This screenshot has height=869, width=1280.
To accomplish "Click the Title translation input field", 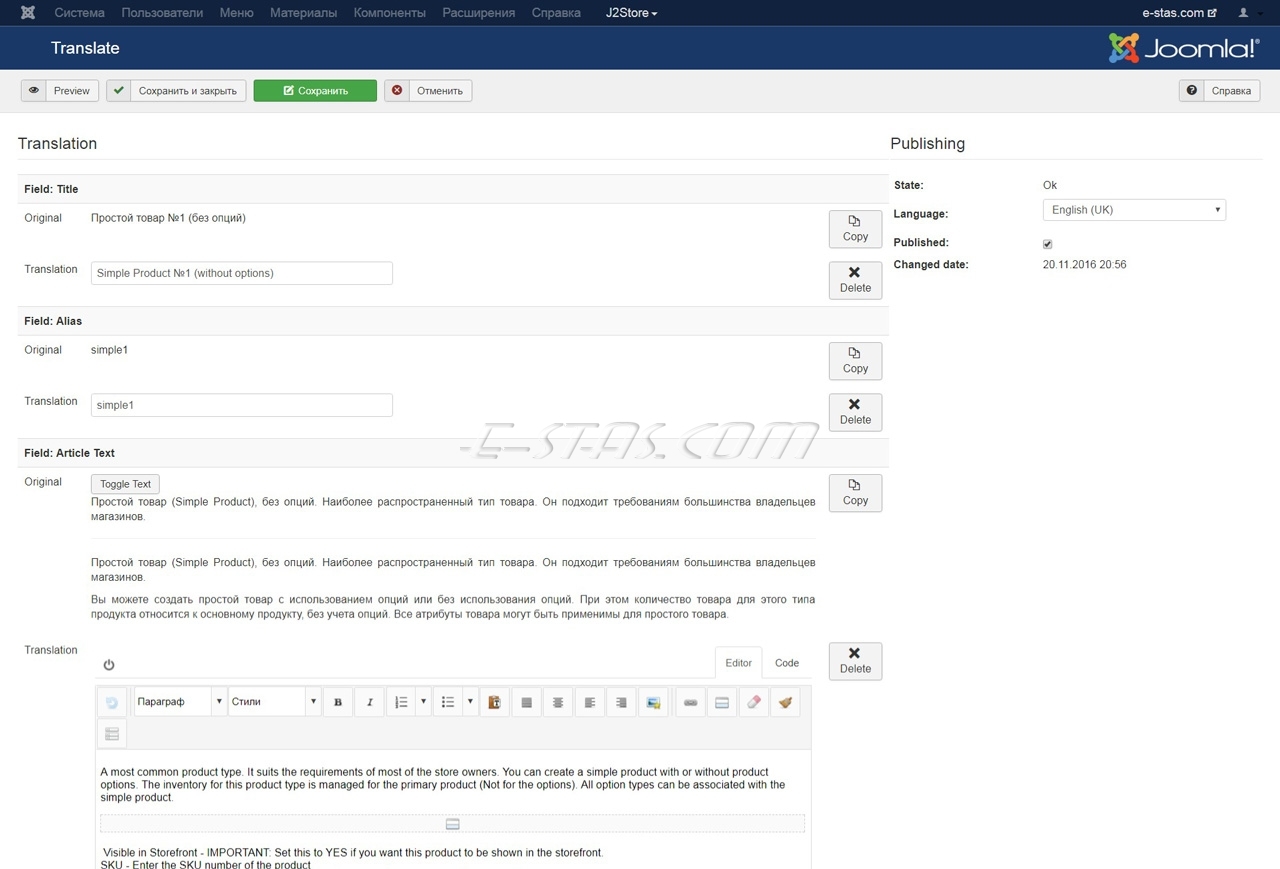I will coord(242,273).
